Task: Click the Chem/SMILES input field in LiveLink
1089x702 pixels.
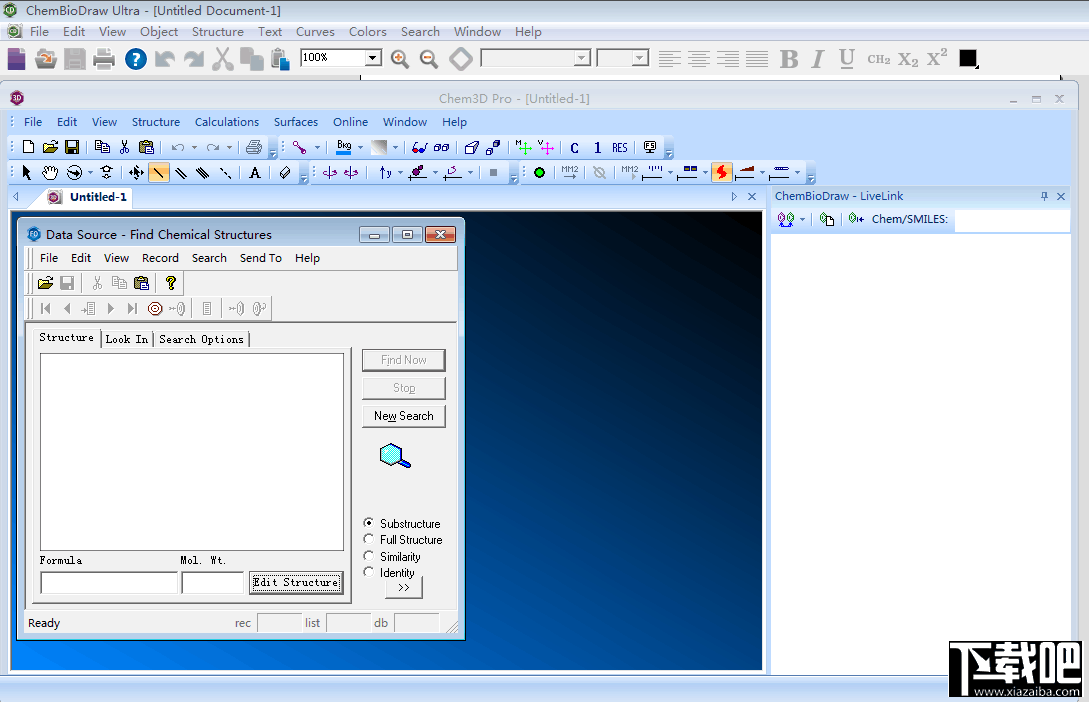Action: tap(1011, 219)
